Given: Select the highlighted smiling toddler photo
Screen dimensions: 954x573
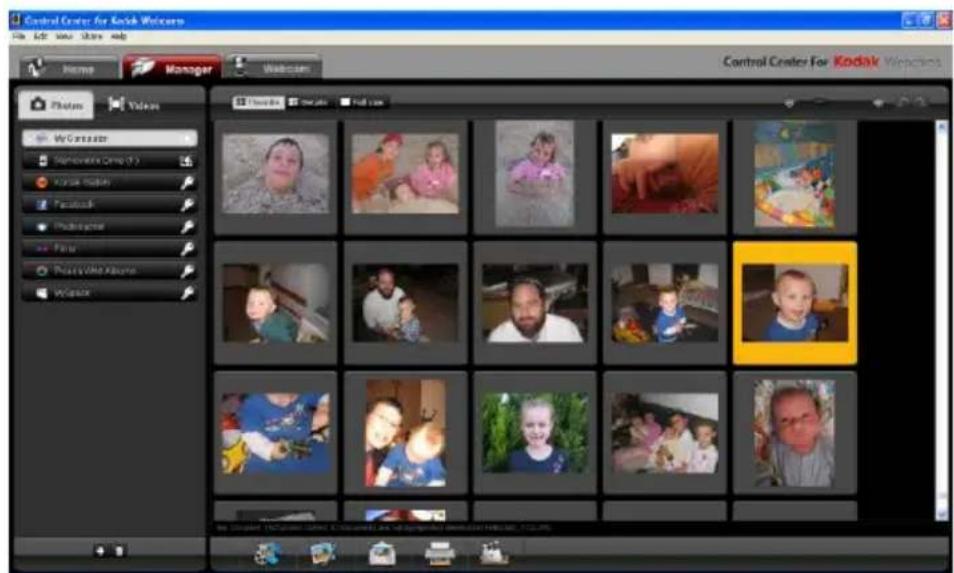Looking at the screenshot, I should tap(795, 302).
